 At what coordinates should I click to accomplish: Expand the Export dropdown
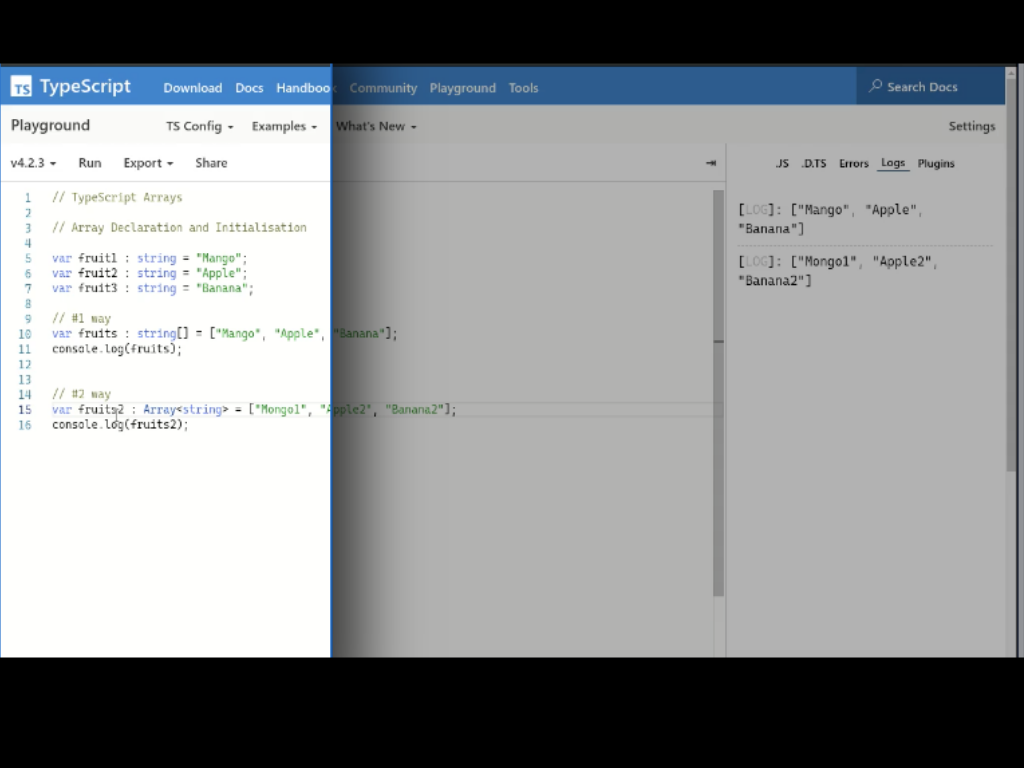[147, 162]
